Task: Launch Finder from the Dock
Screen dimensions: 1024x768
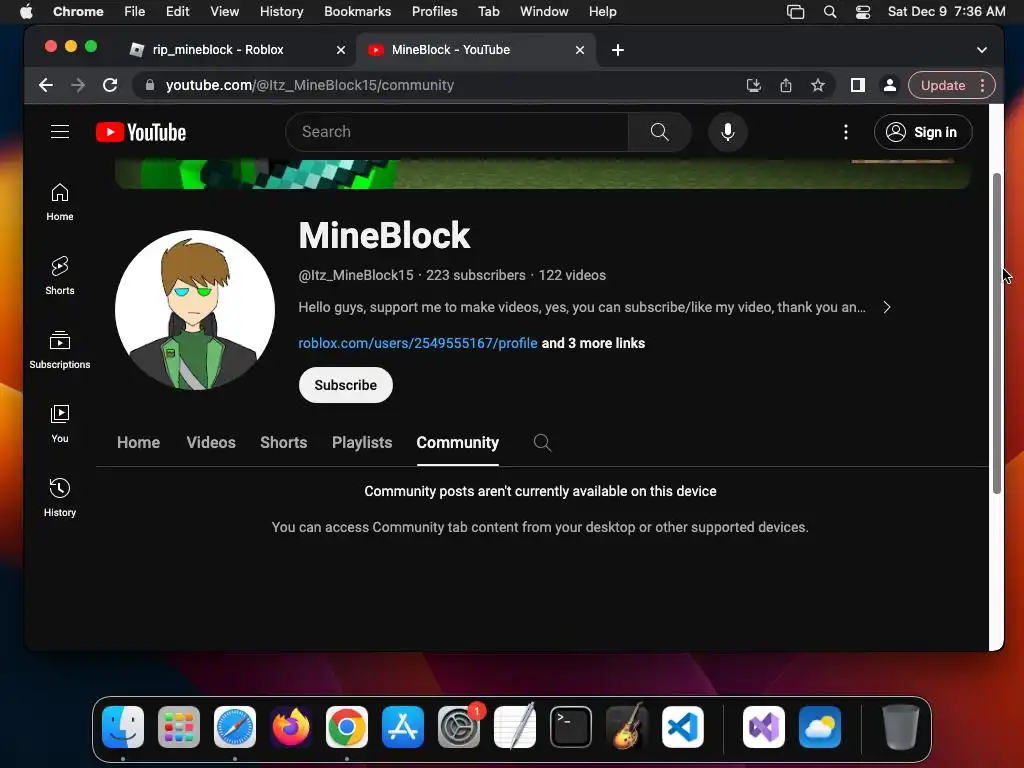Action: (x=123, y=727)
